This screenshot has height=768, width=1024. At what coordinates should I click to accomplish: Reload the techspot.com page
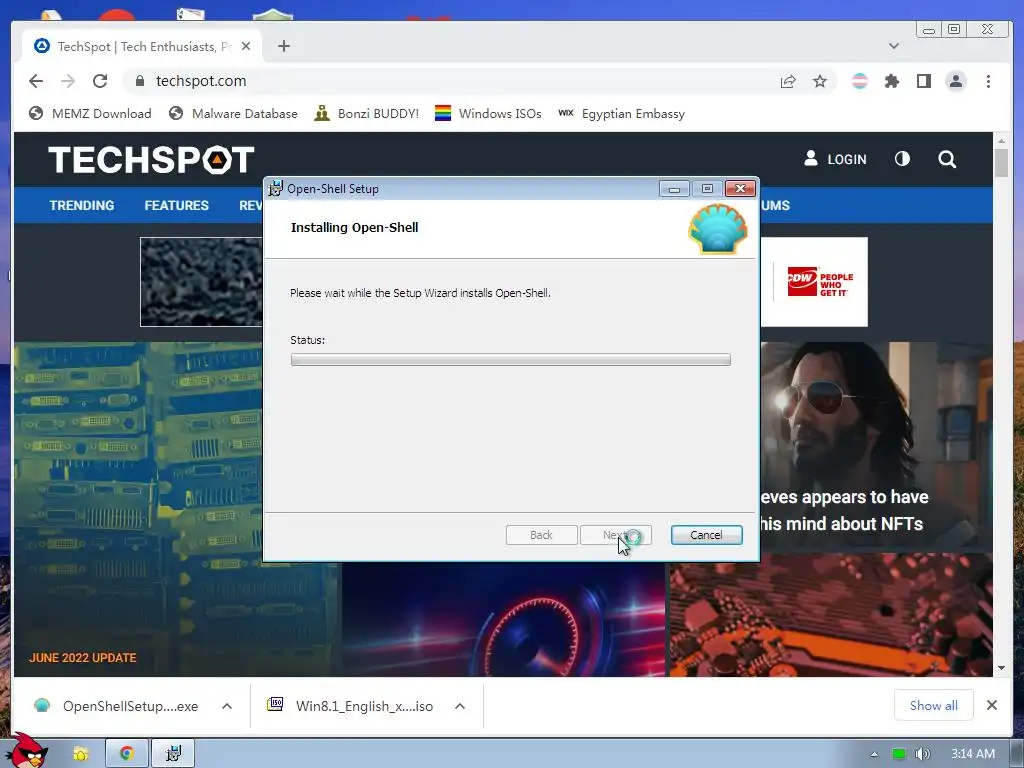click(x=100, y=81)
